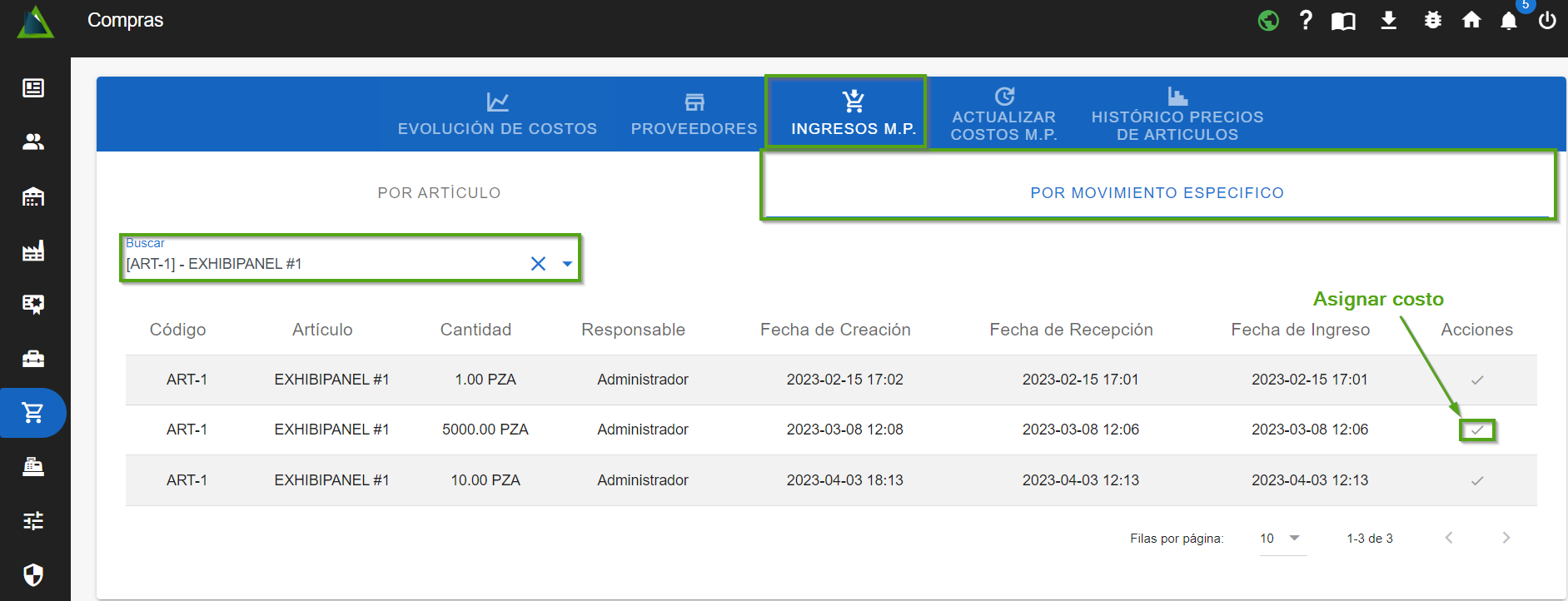This screenshot has width=1568, height=601.
Task: Click the home icon in top bar
Action: pyautogui.click(x=1471, y=21)
